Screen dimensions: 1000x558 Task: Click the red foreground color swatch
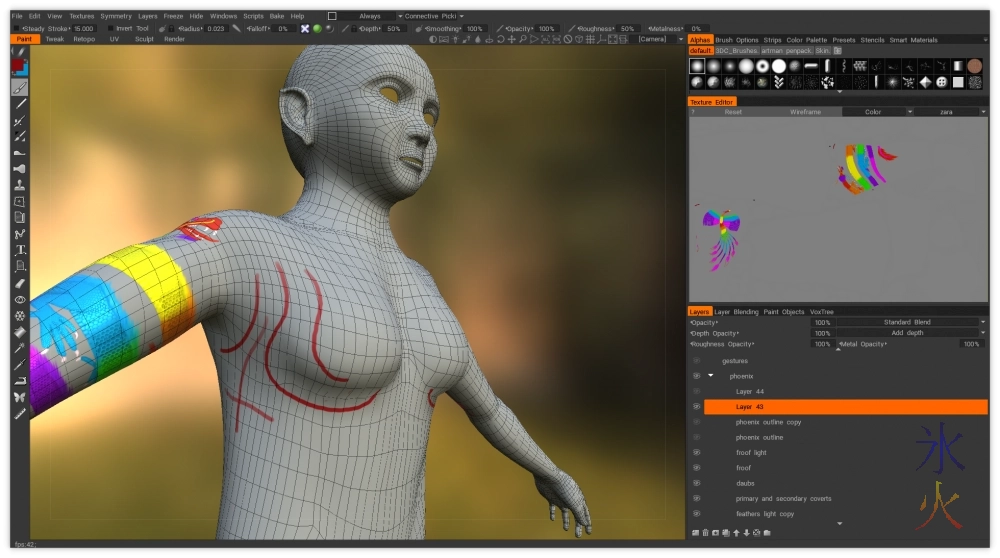pos(17,64)
